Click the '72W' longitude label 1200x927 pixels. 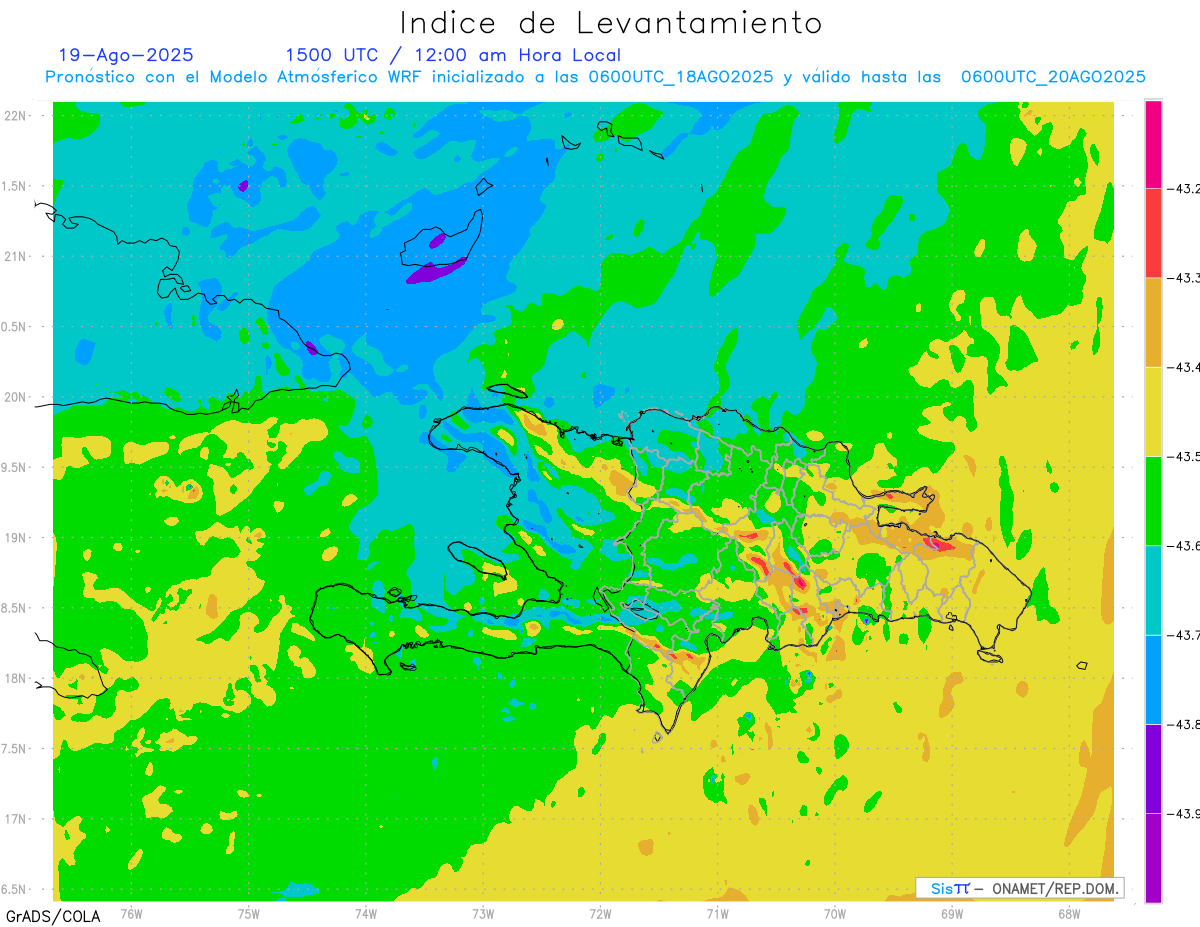600,913
